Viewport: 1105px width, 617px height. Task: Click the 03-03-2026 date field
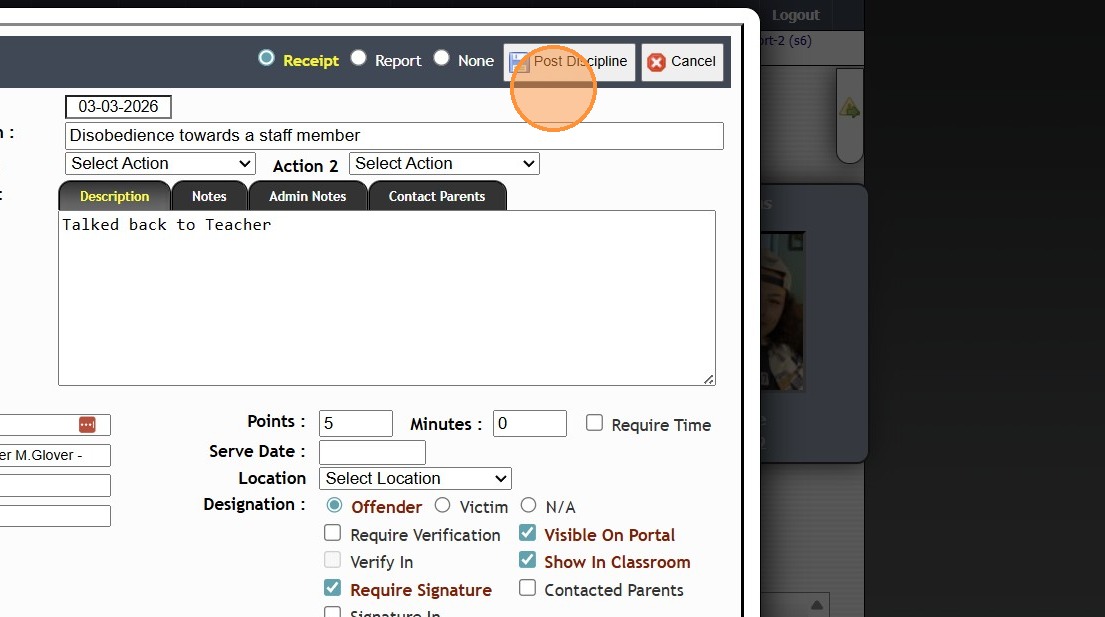[x=118, y=107]
